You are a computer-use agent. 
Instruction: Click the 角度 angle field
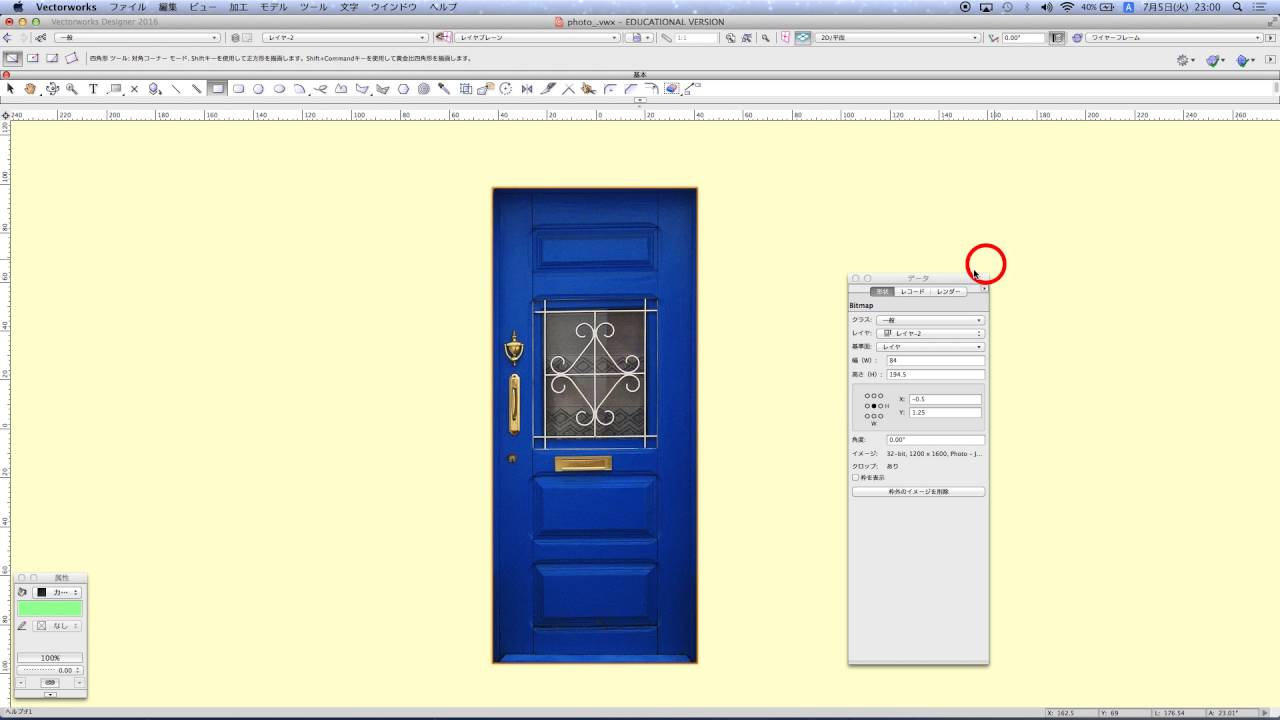pos(935,440)
